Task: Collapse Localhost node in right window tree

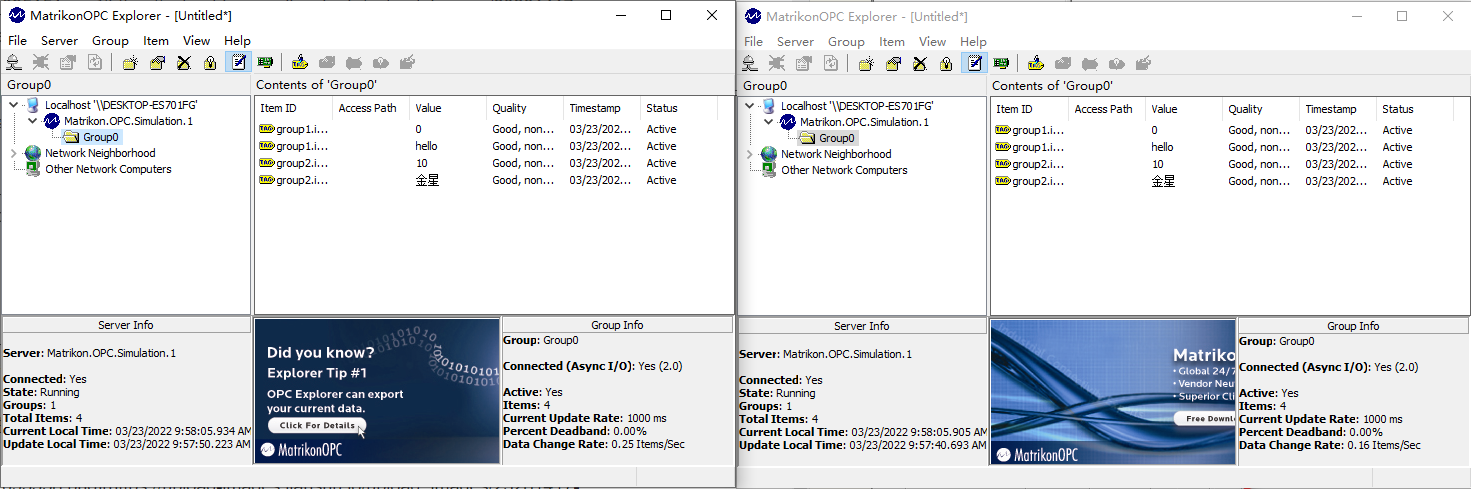Action: pos(749,106)
